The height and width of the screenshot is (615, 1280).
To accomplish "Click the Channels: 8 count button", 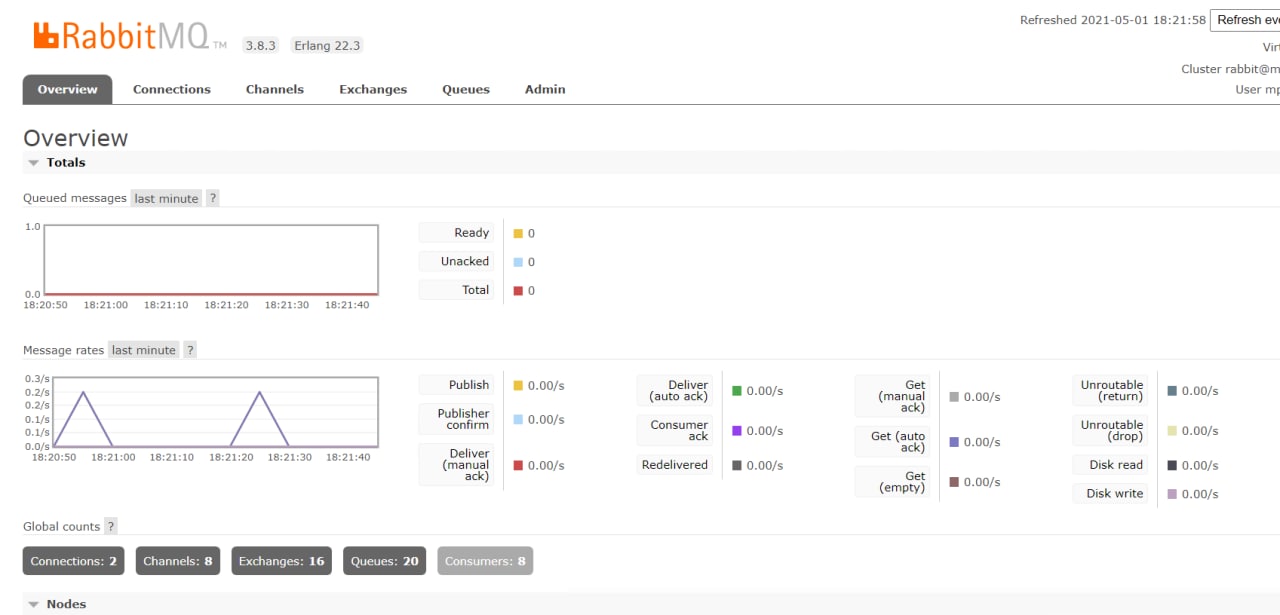I will click(x=178, y=561).
